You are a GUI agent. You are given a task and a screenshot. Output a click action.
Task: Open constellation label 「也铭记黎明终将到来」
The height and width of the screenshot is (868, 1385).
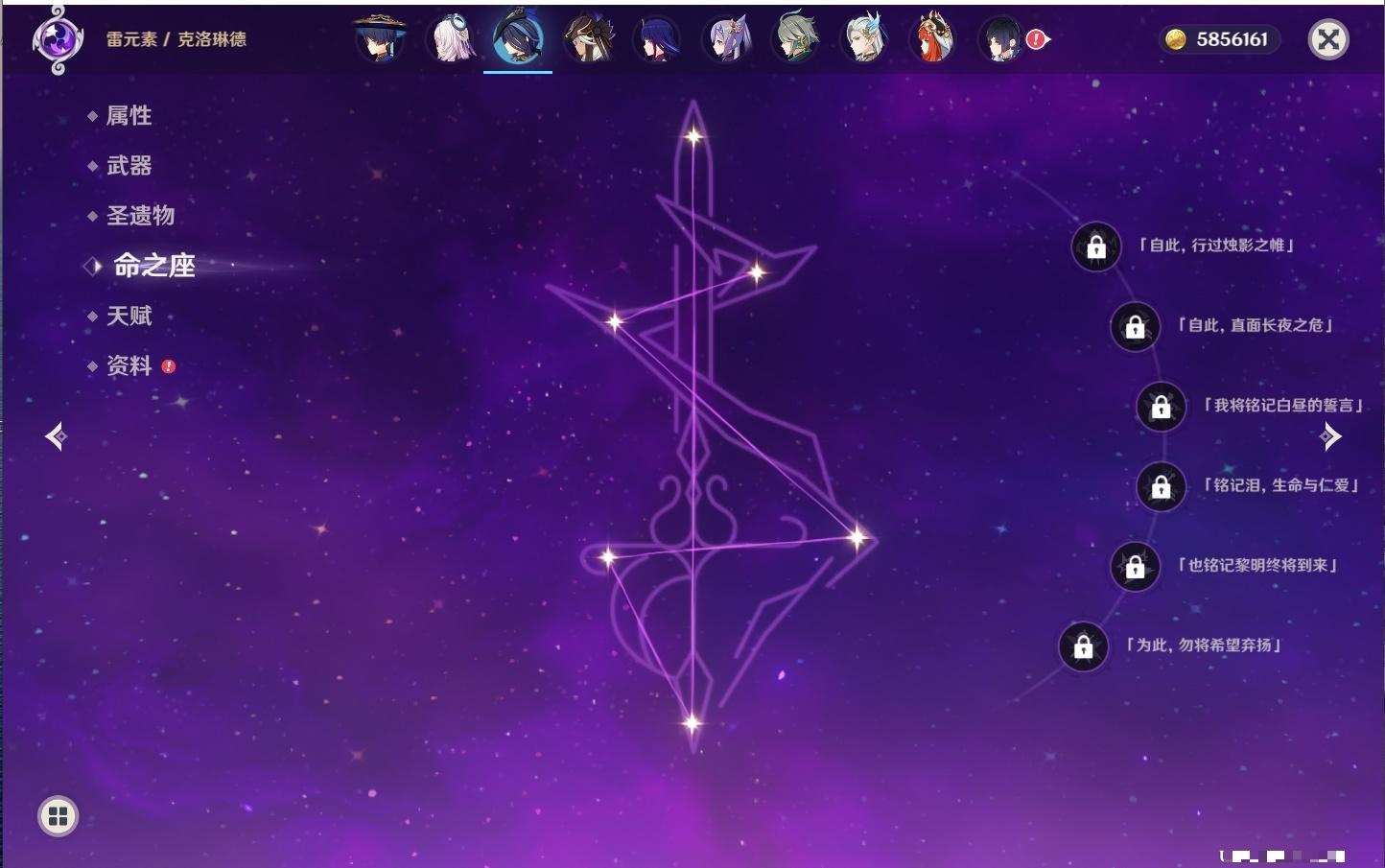[1257, 565]
